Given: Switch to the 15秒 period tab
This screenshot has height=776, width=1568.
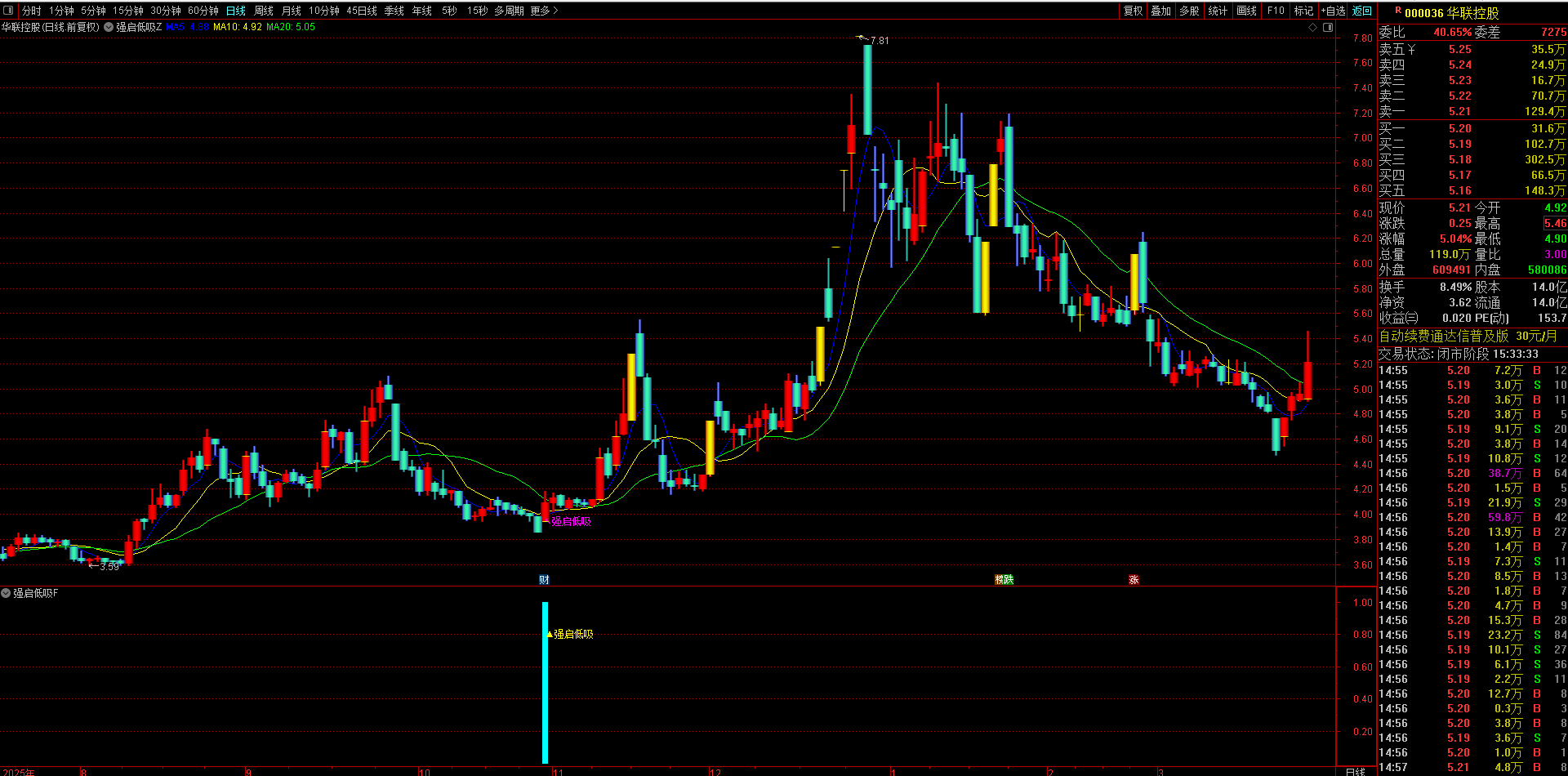Looking at the screenshot, I should 477,11.
